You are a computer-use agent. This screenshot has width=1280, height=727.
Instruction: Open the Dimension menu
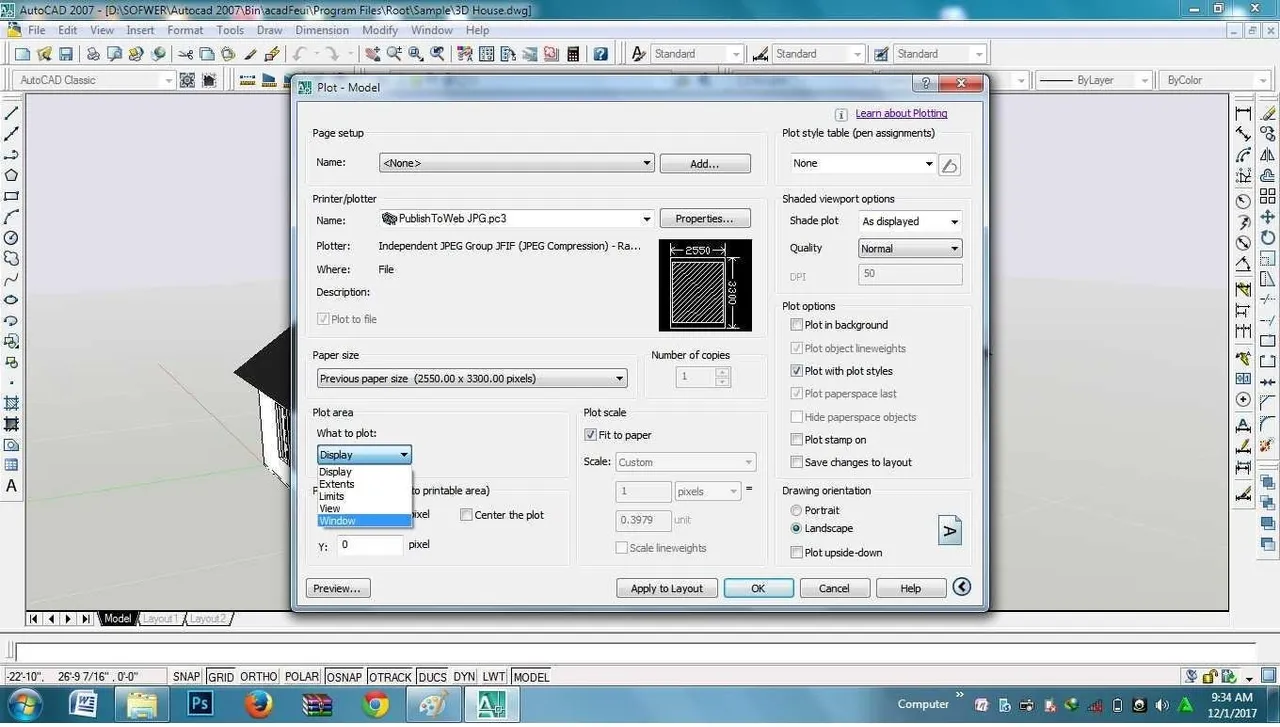point(322,30)
